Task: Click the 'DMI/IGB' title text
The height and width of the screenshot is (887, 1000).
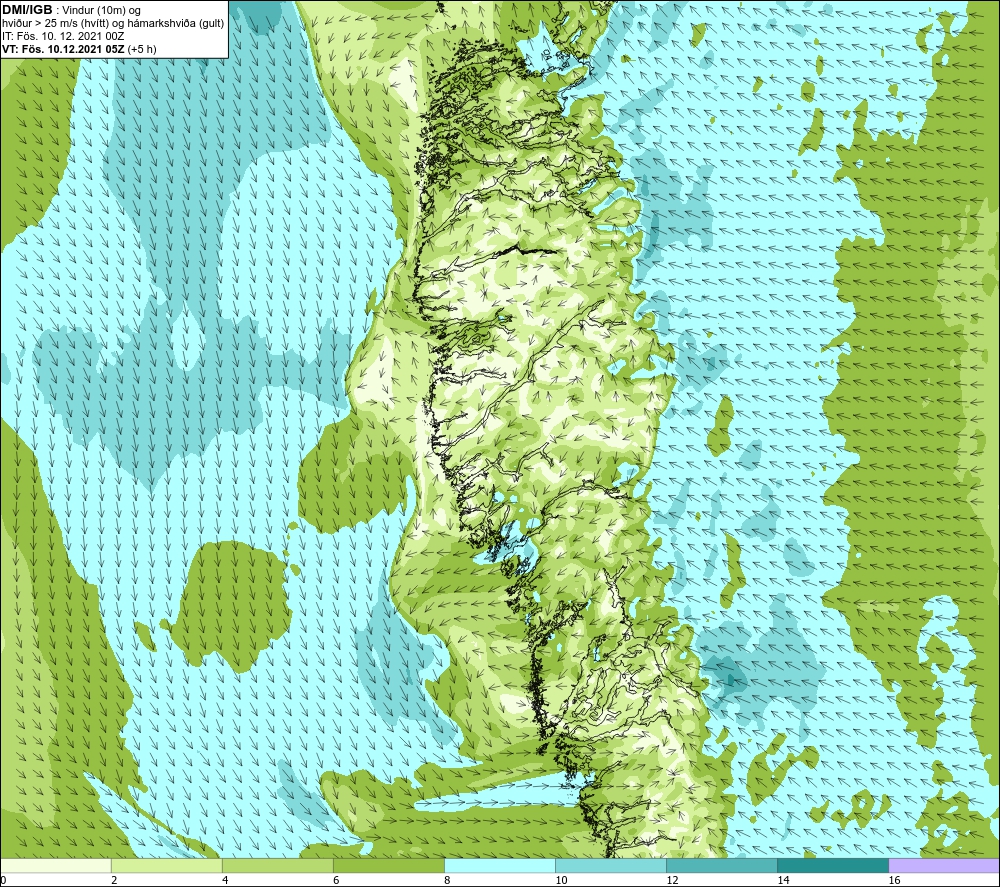Action: point(27,10)
